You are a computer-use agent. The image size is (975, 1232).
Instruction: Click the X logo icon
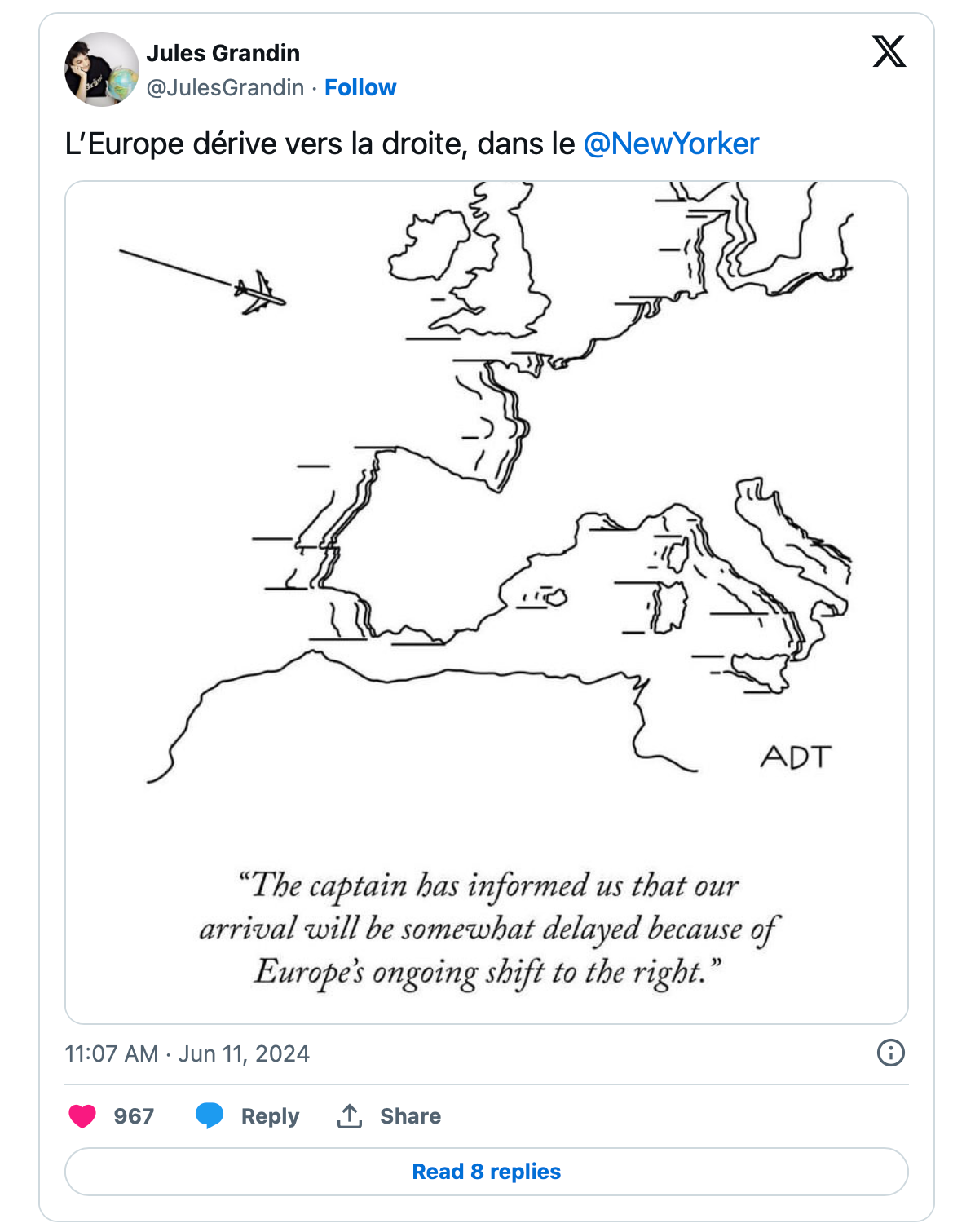coord(889,51)
